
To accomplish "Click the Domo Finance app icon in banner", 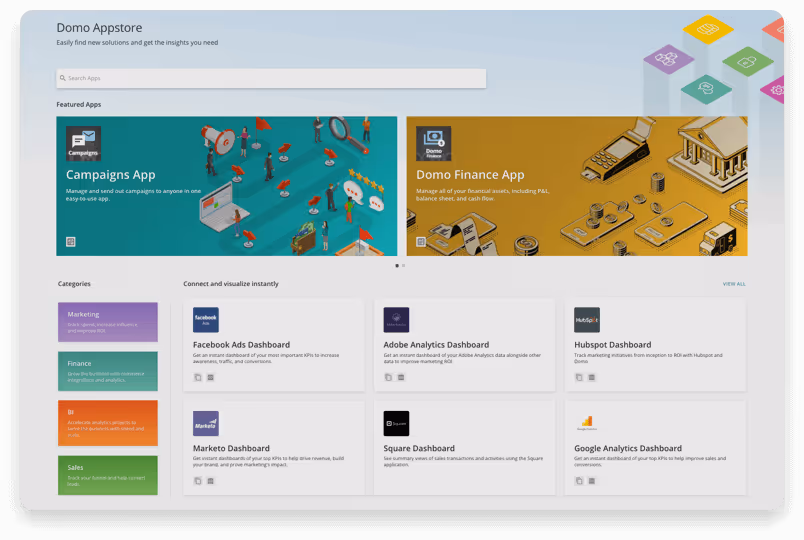I will 434,144.
